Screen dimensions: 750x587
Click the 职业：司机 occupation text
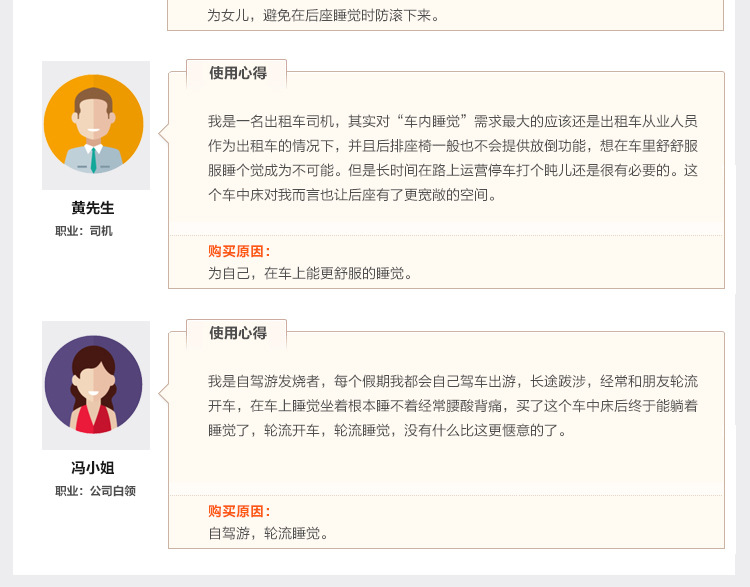click(x=84, y=231)
